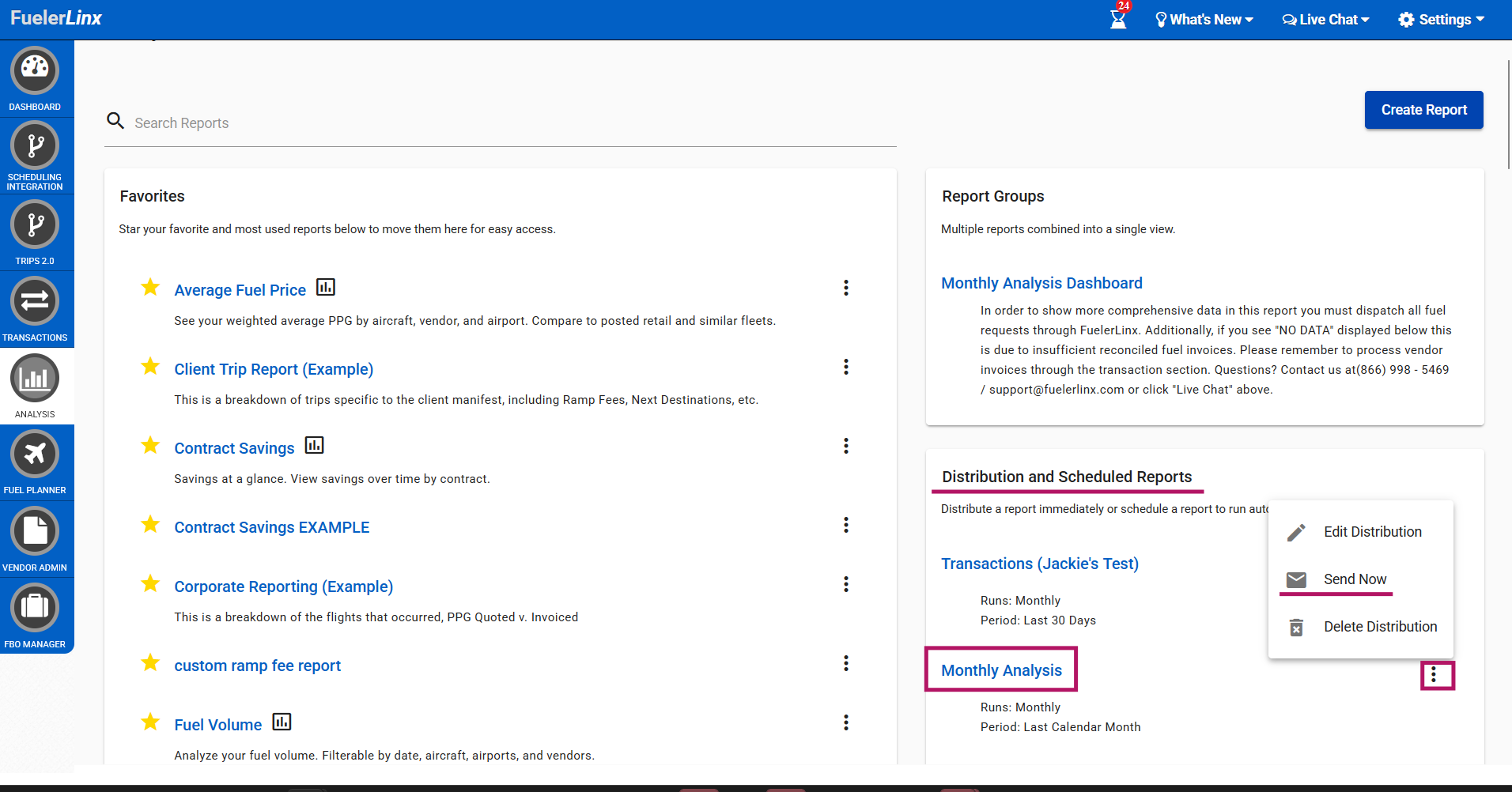Open three-dot menu for custom ramp fee report

pos(846,663)
